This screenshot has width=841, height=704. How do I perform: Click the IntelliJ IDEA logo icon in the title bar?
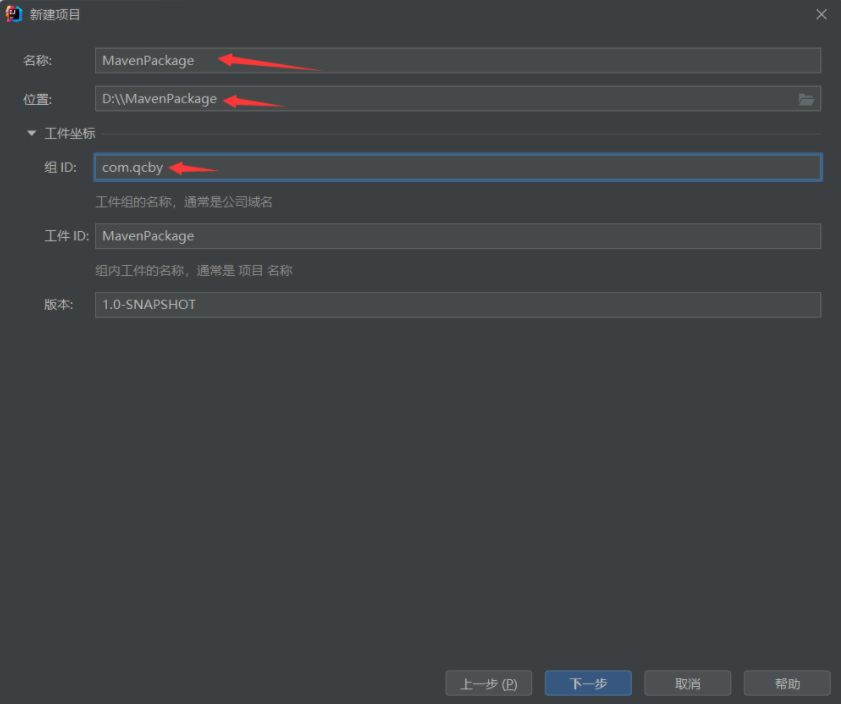pyautogui.click(x=13, y=14)
